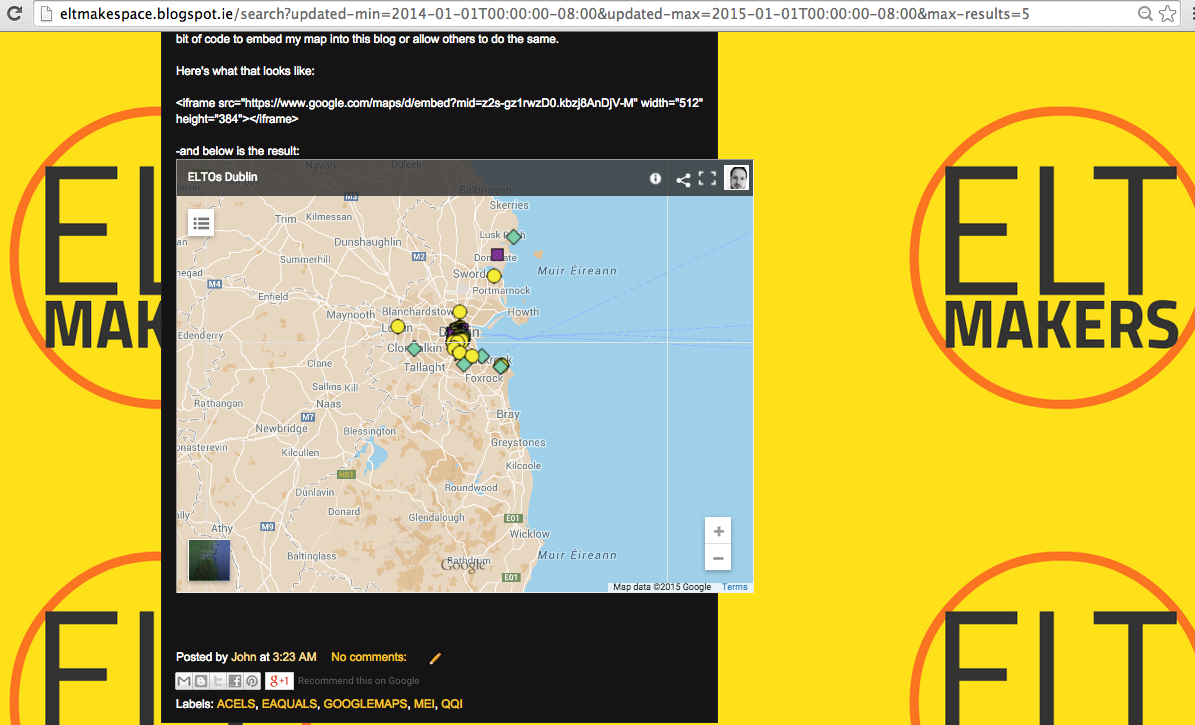Screen dimensions: 1195x725
Task: Select the purple square marker near Donabate
Action: pyautogui.click(x=497, y=254)
